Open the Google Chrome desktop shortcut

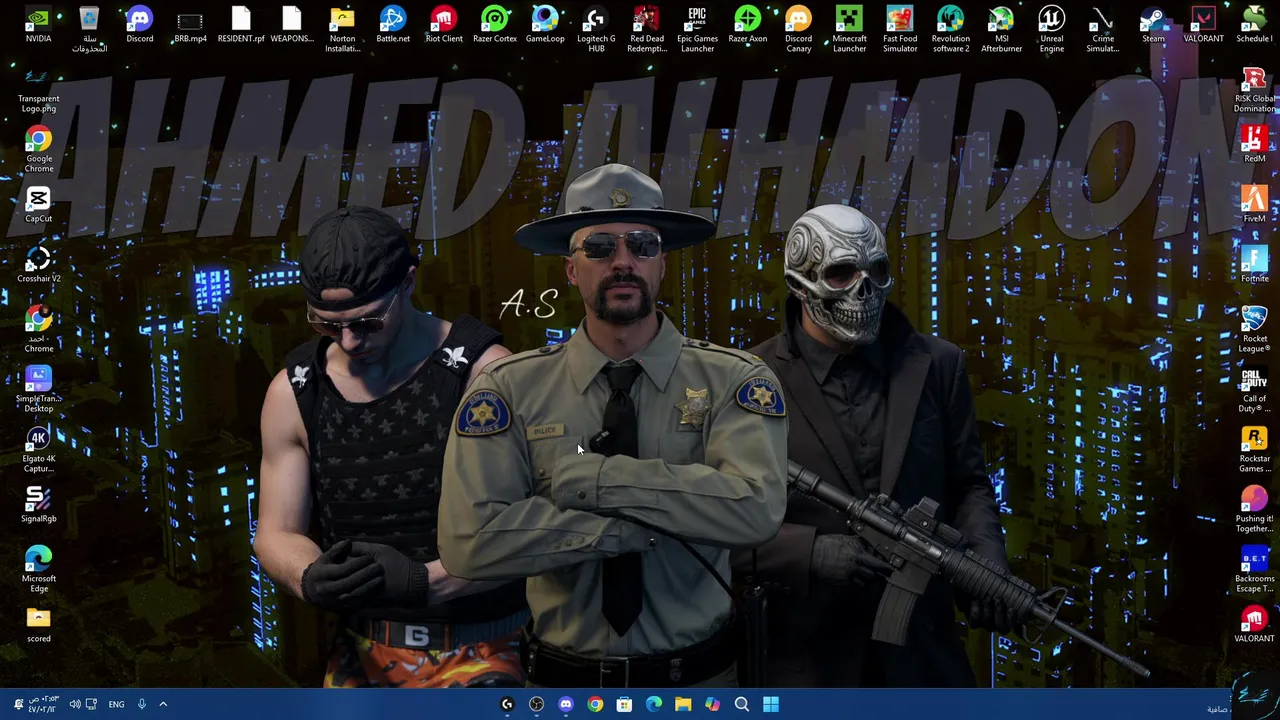[38, 150]
